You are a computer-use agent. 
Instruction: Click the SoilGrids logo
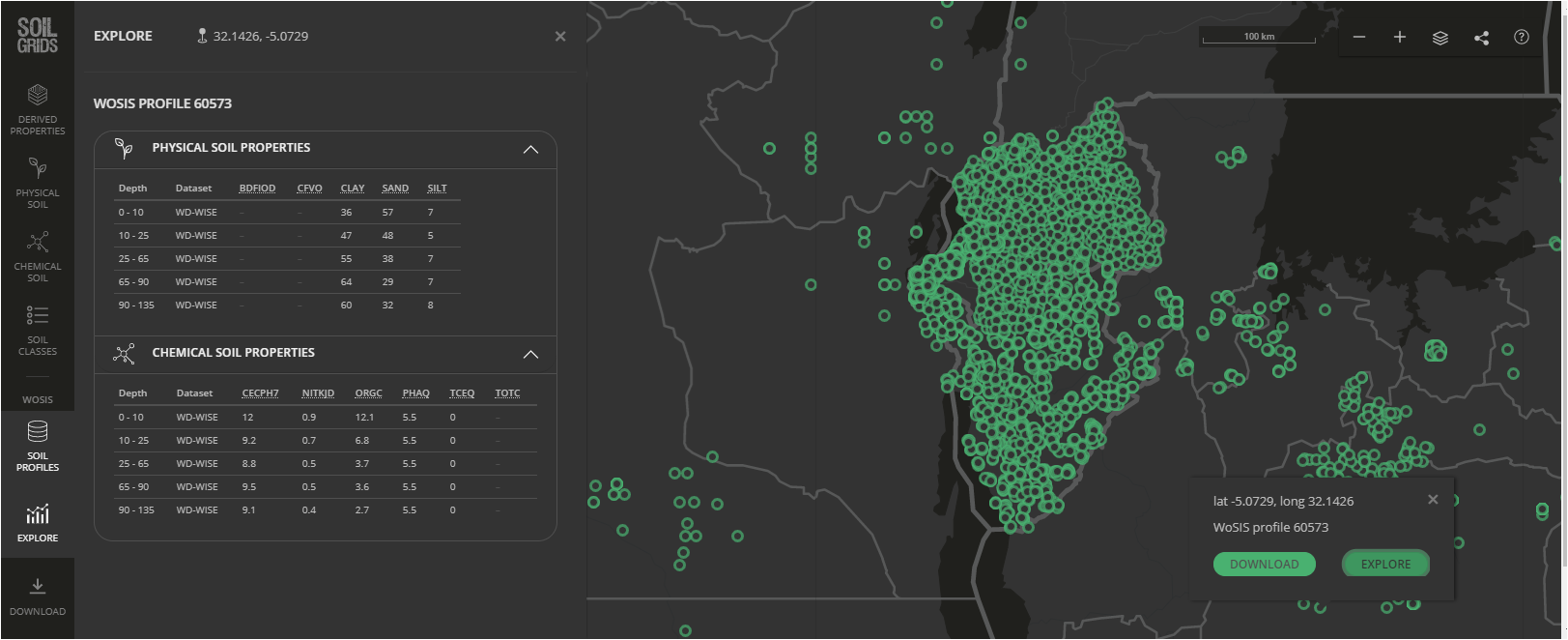[38, 36]
